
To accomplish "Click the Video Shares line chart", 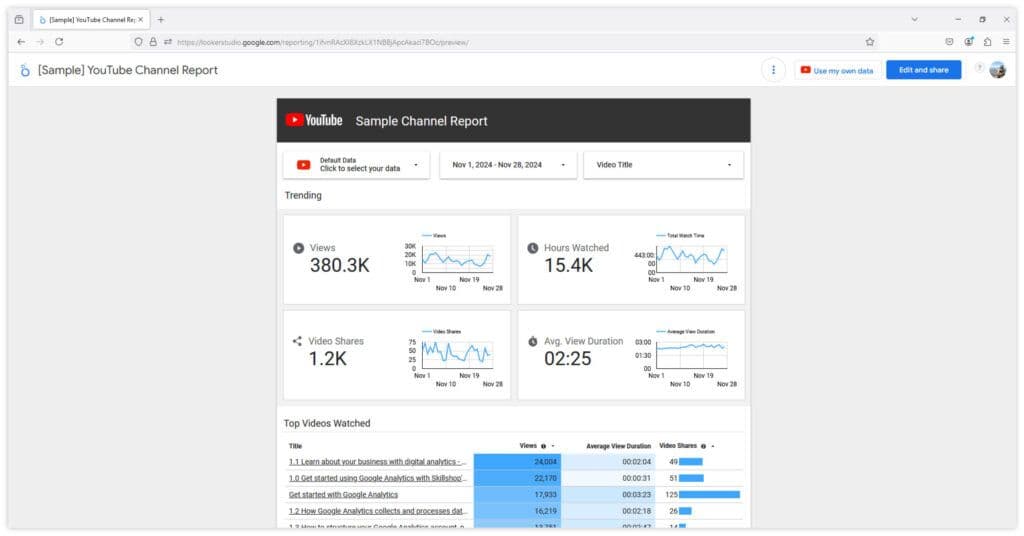I will pos(457,355).
